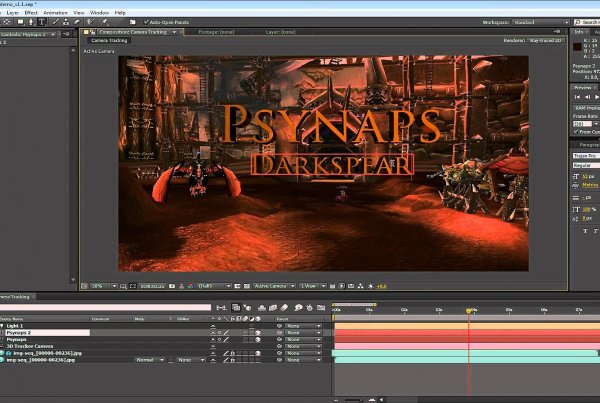Click current timecode in the viewer bar

coord(152,286)
